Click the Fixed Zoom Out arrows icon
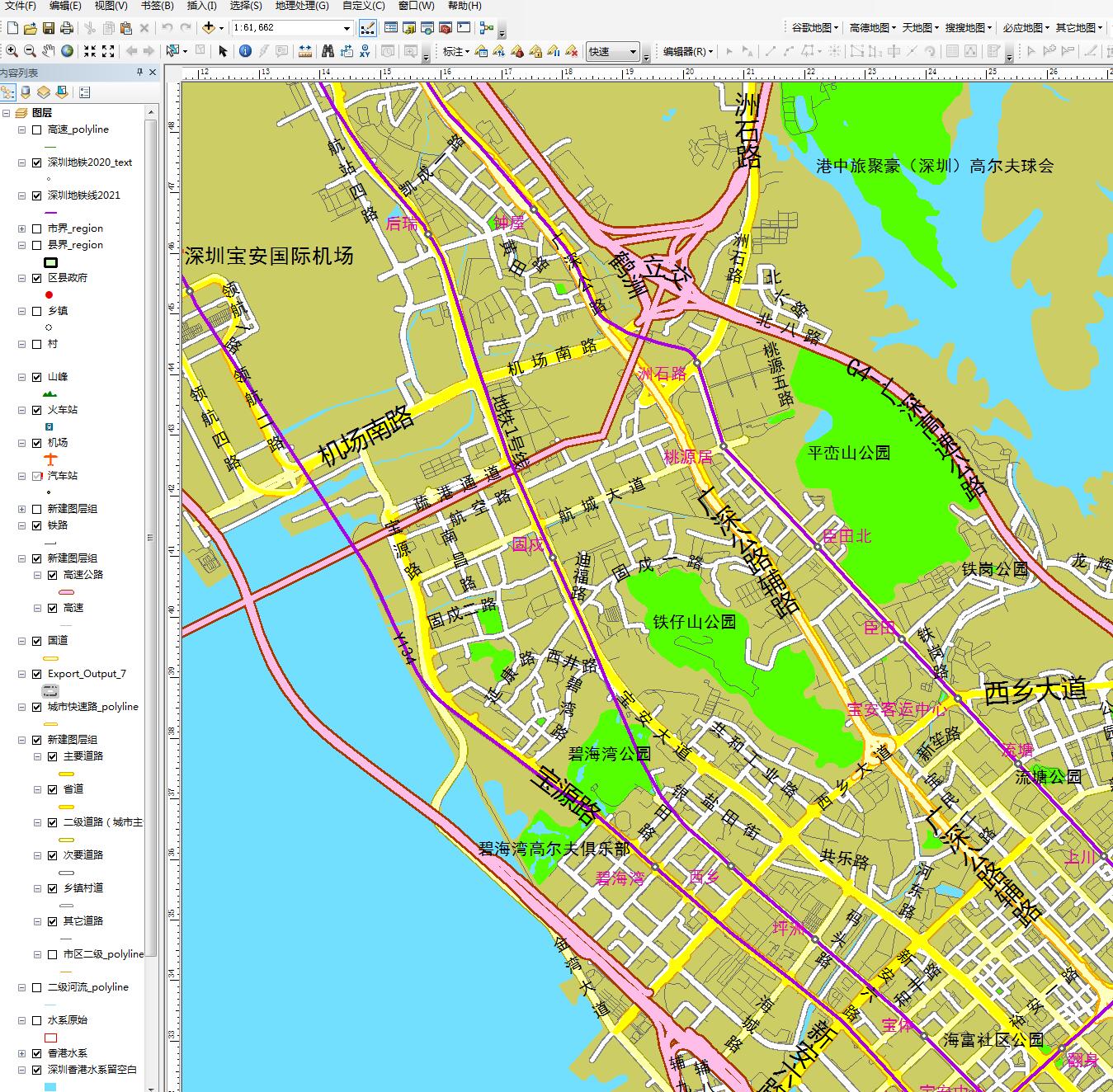The image size is (1113, 1092). point(108,51)
